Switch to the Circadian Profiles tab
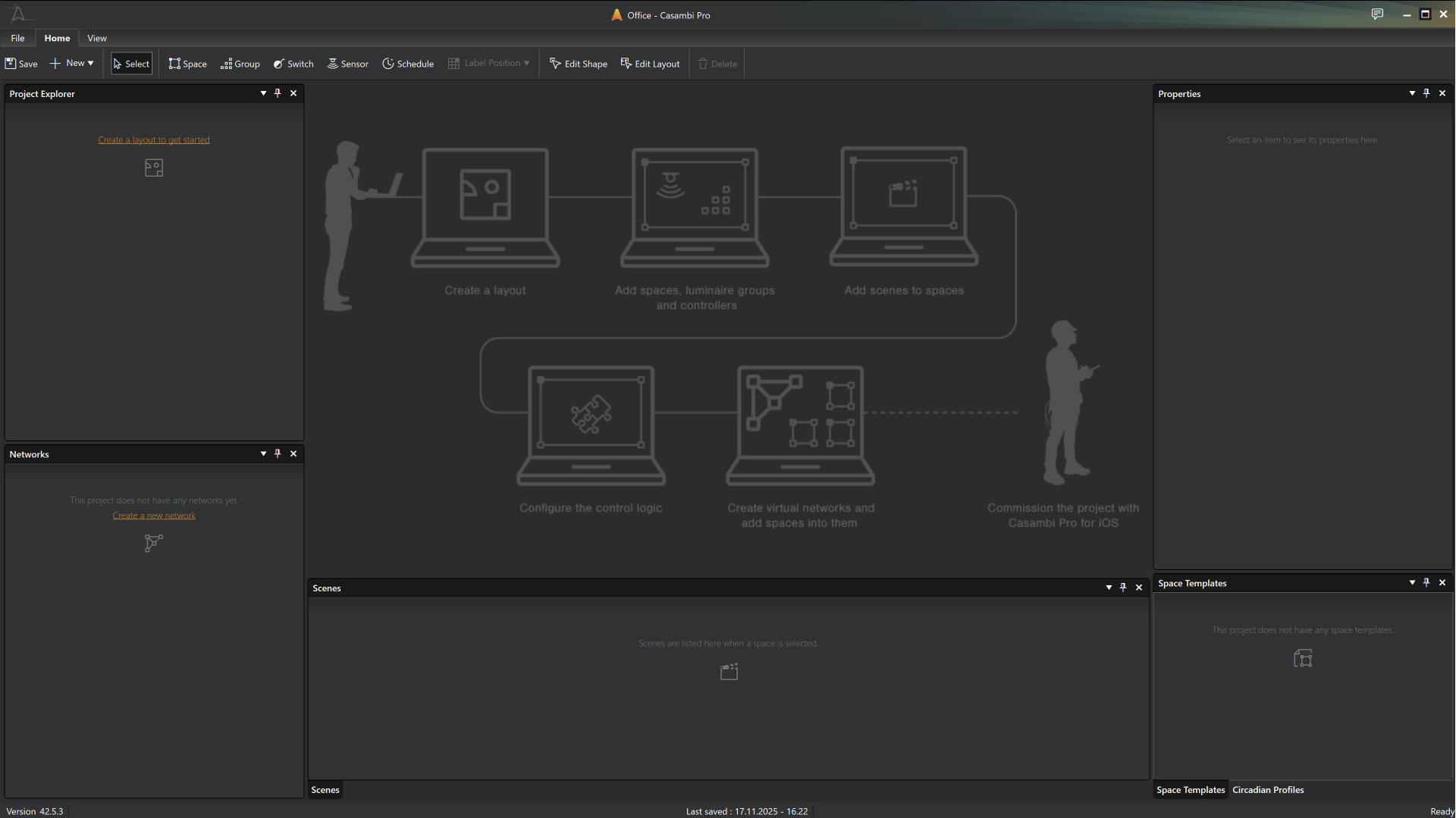 click(x=1268, y=789)
